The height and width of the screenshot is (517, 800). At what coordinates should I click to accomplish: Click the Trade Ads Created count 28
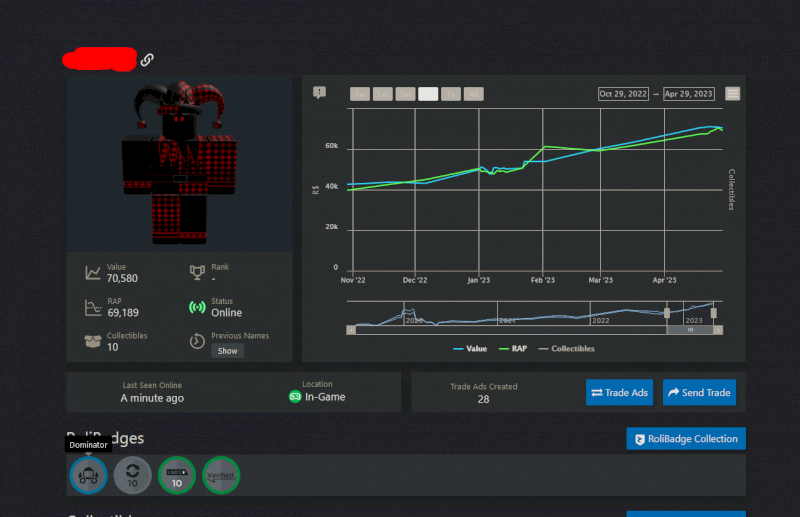(x=483, y=399)
